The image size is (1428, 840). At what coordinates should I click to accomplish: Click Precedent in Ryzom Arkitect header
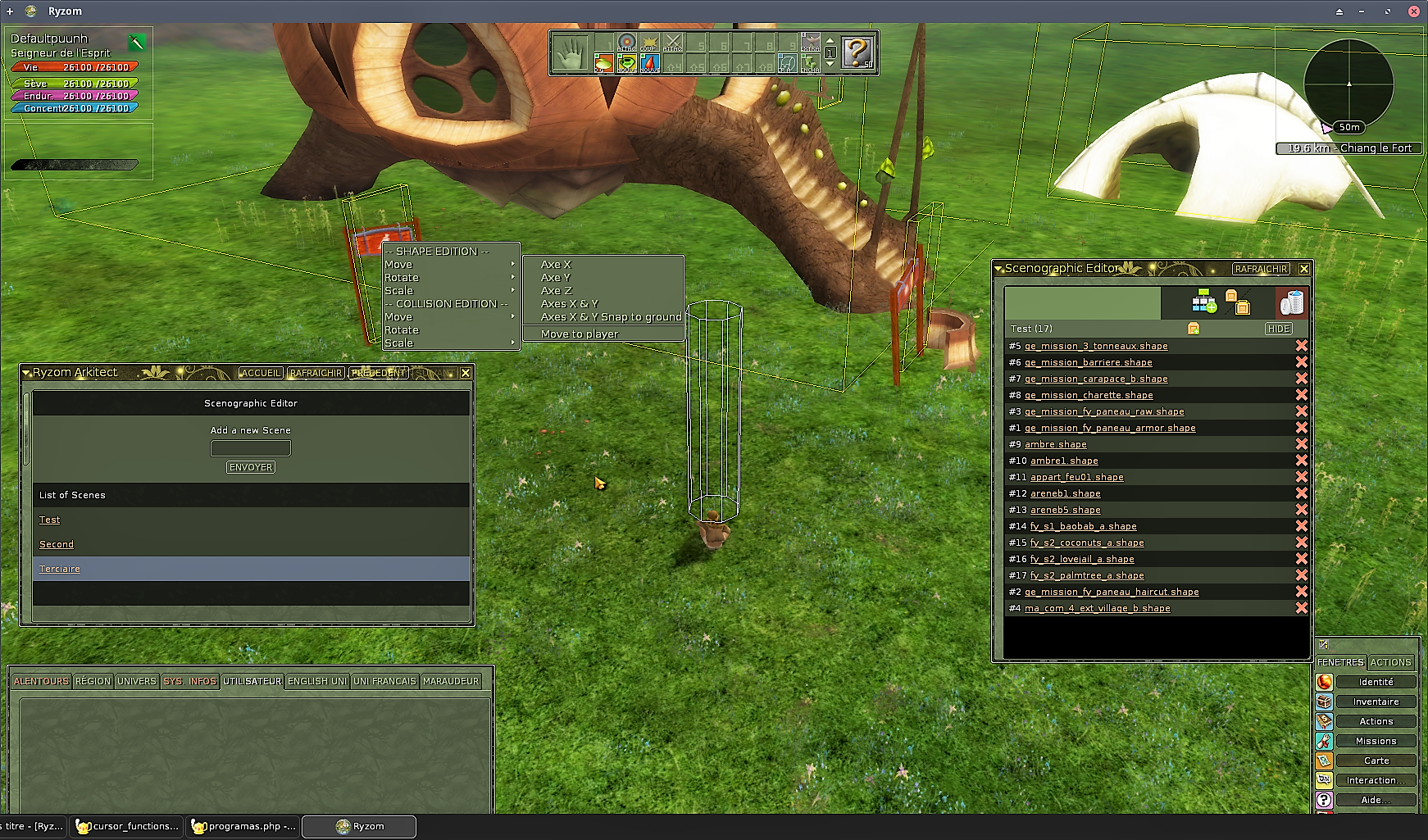379,373
